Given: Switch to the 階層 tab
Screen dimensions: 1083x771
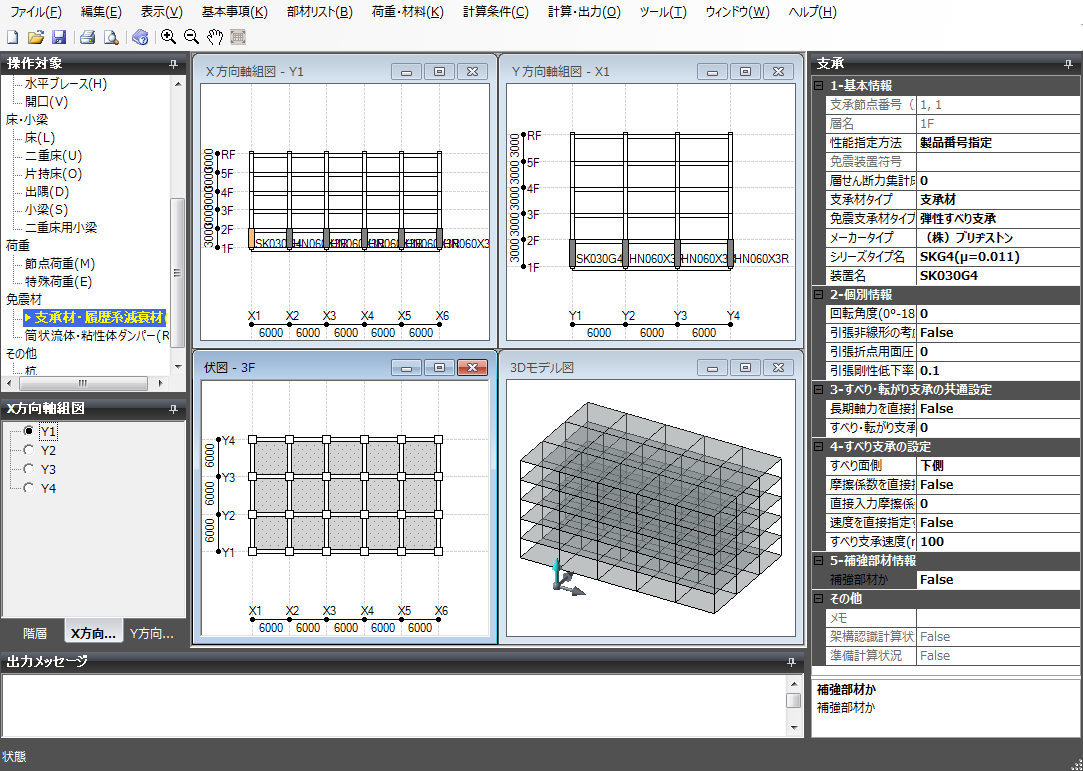Looking at the screenshot, I should click(x=35, y=634).
